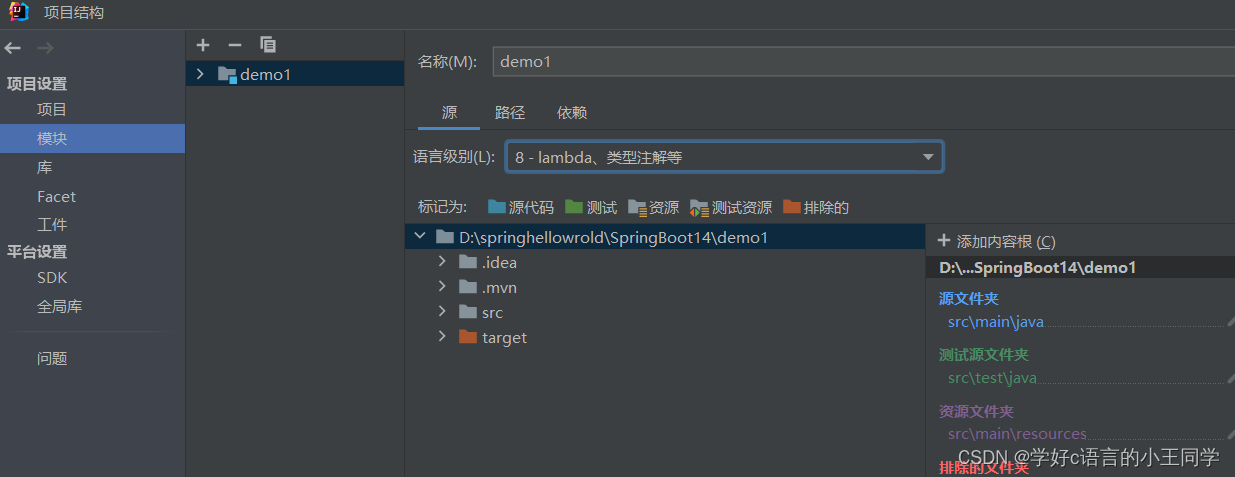Expand the src folder
The width and height of the screenshot is (1235, 477).
(x=442, y=312)
